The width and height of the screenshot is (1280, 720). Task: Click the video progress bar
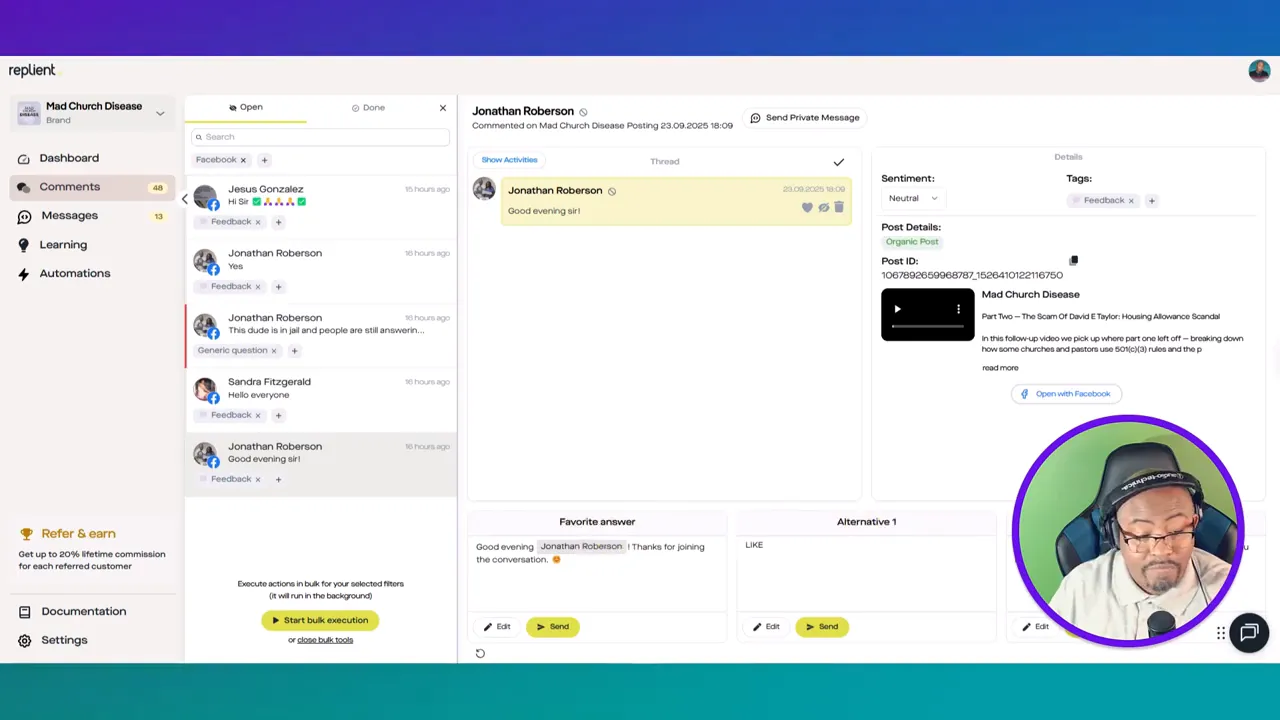(927, 326)
